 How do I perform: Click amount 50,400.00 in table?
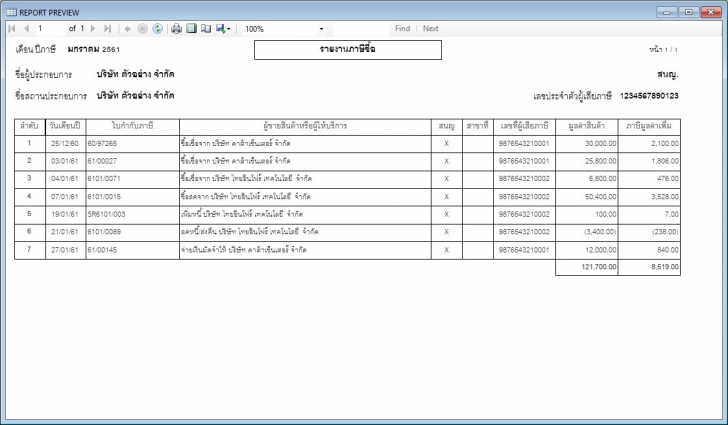601,196
